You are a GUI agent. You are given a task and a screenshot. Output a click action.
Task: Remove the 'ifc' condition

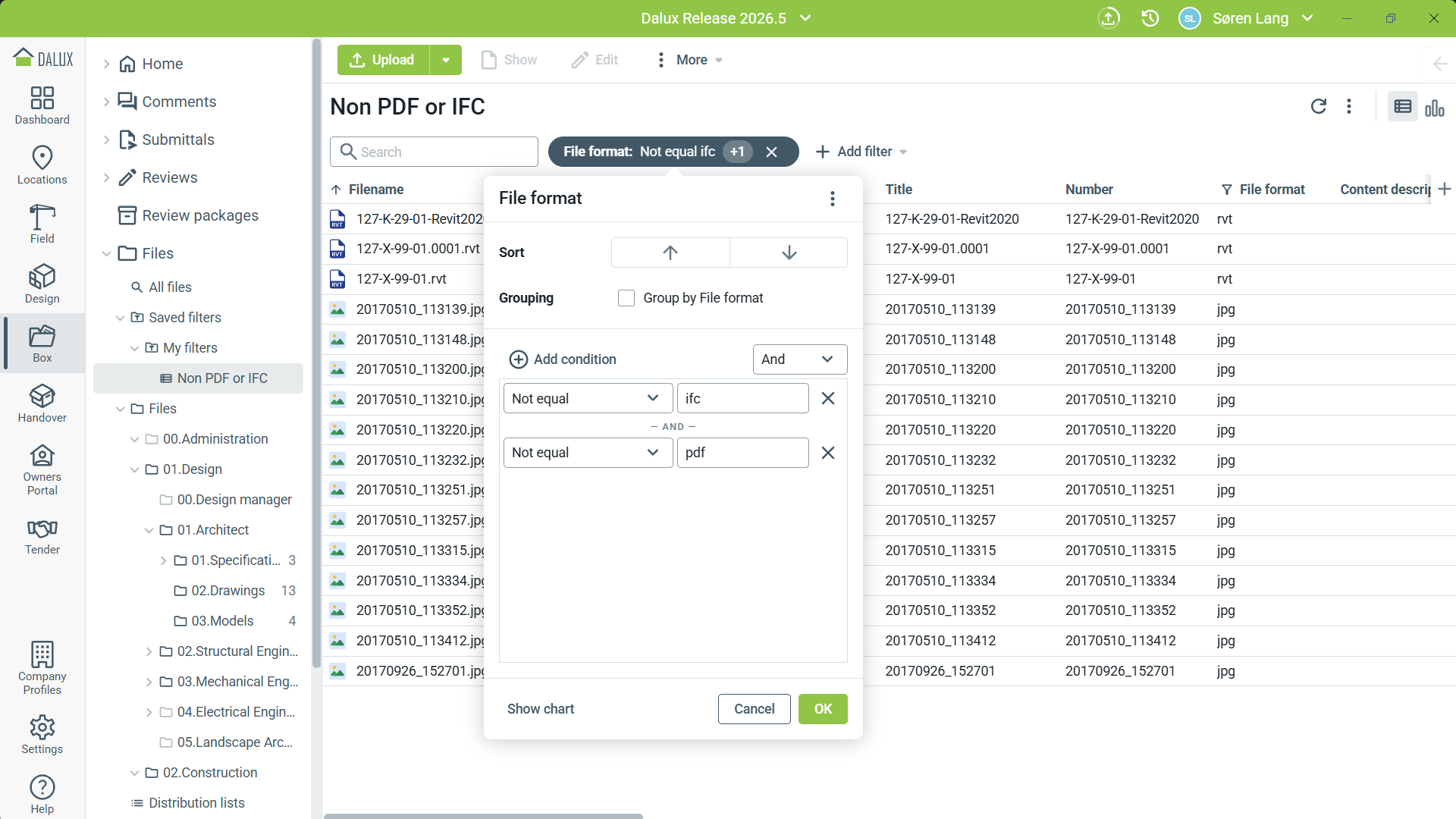(x=828, y=398)
